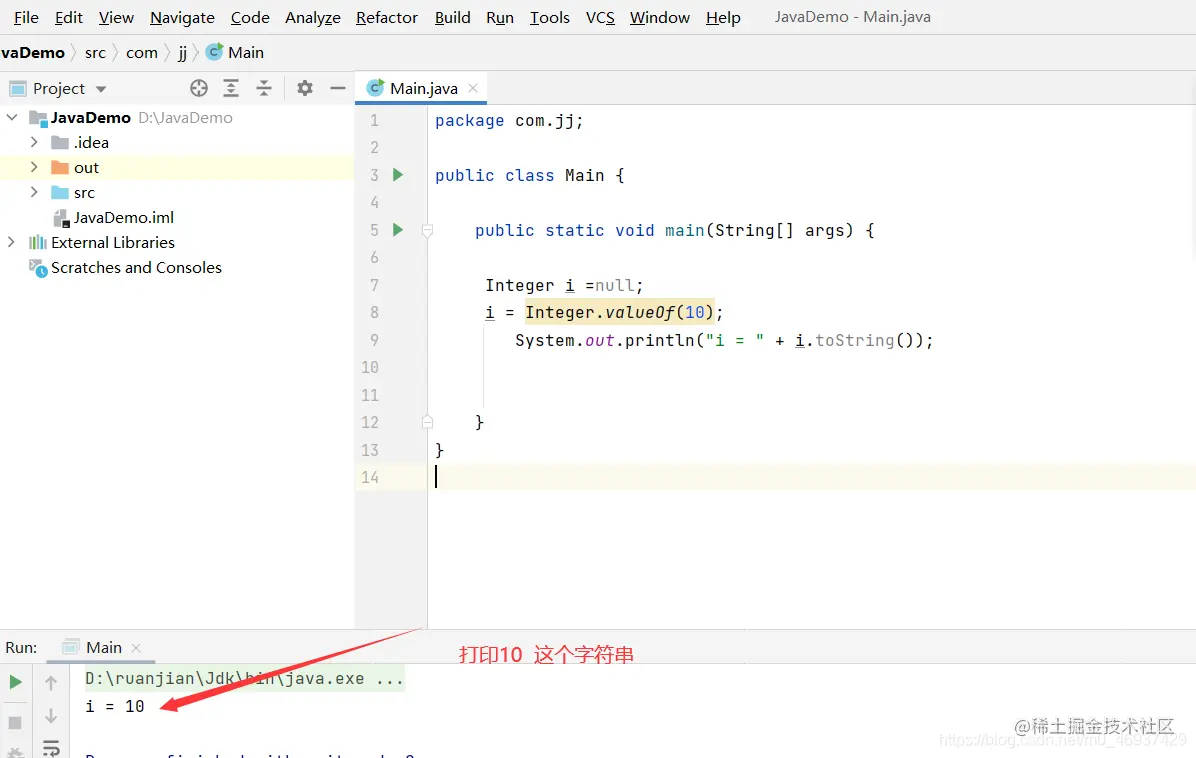The width and height of the screenshot is (1196, 758).
Task: Expand the .idea folder
Action: tap(34, 143)
